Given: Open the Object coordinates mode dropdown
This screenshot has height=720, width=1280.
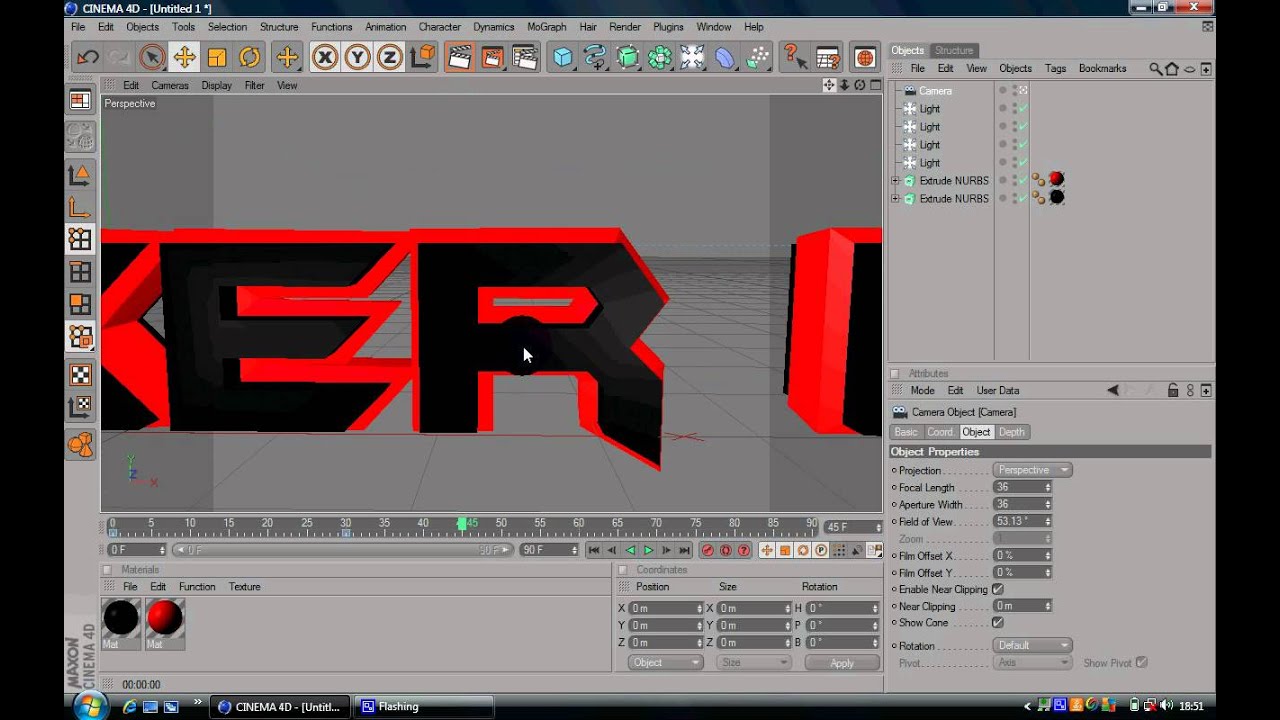Looking at the screenshot, I should (x=665, y=663).
